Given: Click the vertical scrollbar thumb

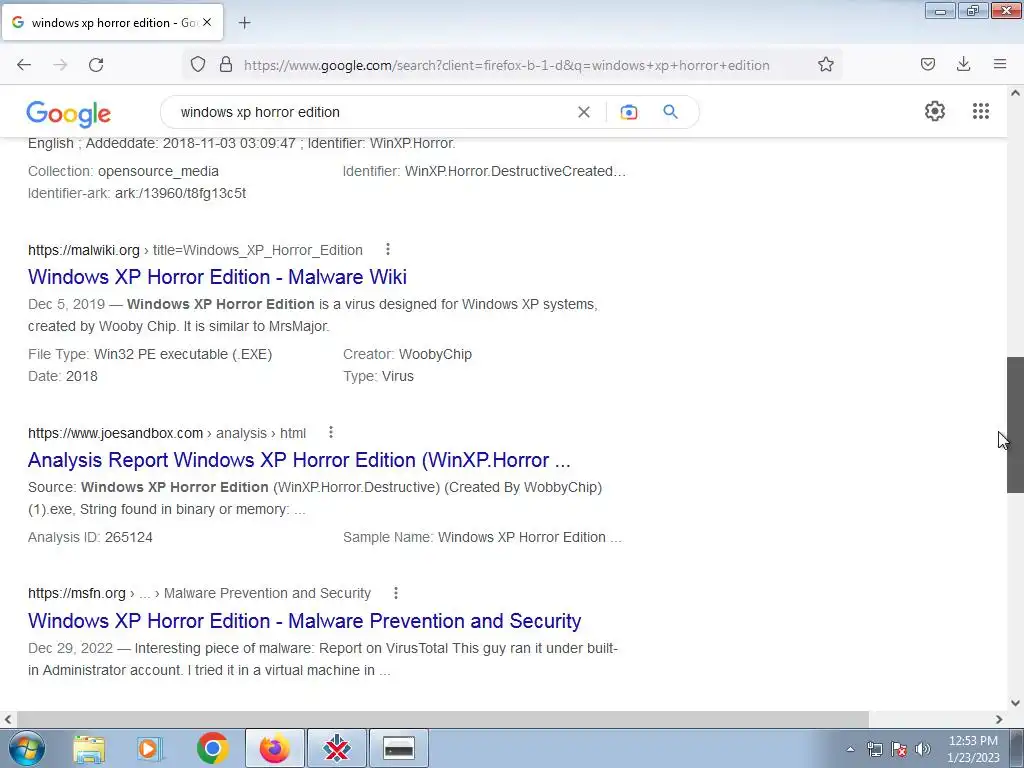Looking at the screenshot, I should [x=1015, y=425].
